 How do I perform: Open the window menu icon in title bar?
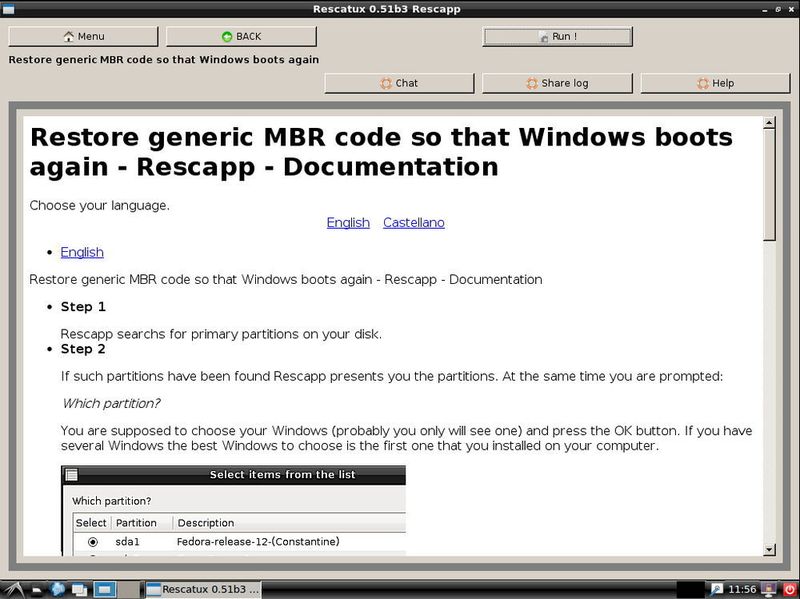(x=8, y=9)
